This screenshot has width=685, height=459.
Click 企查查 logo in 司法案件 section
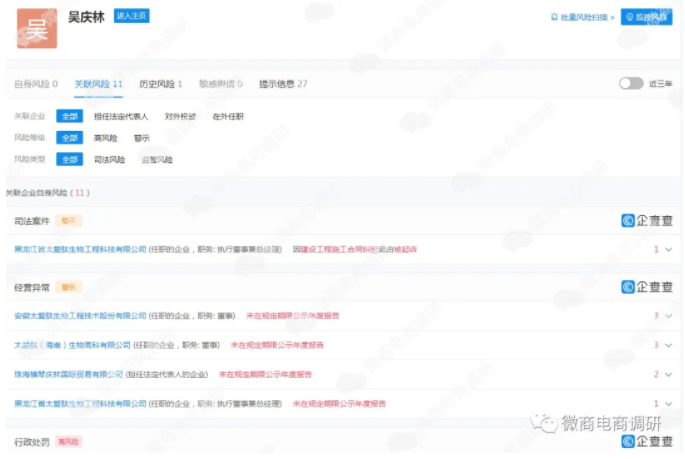(x=647, y=221)
